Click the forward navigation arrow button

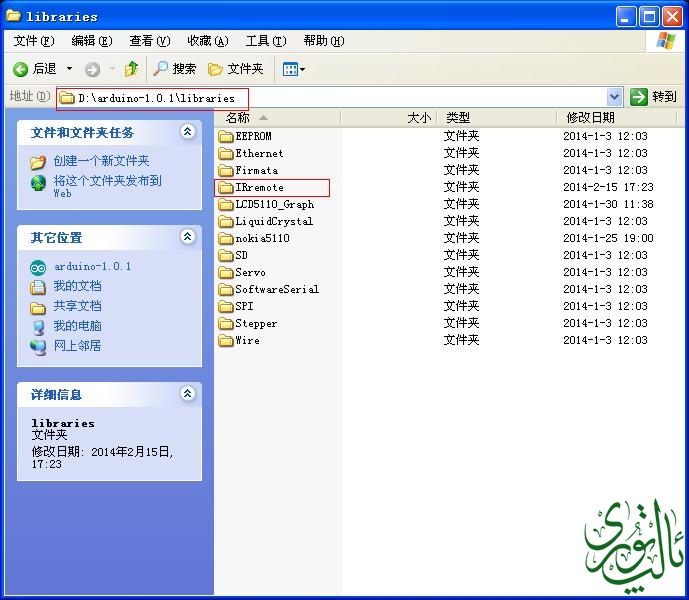click(x=92, y=69)
